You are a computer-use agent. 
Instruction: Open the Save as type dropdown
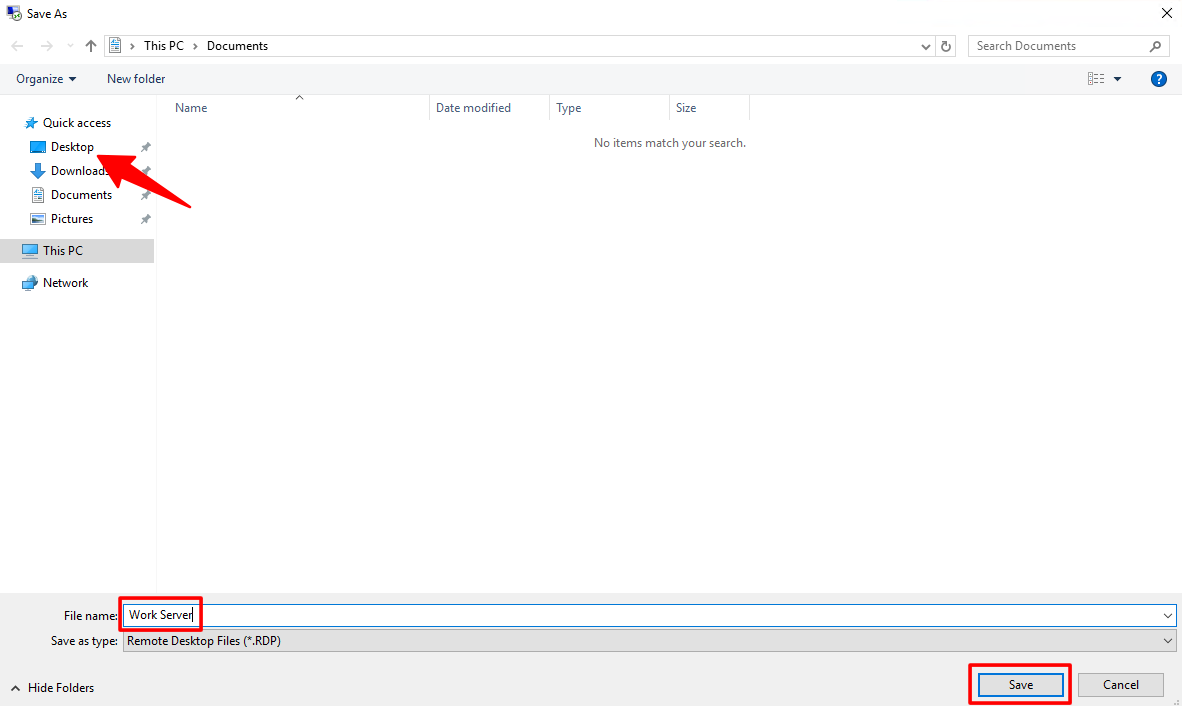point(1166,640)
